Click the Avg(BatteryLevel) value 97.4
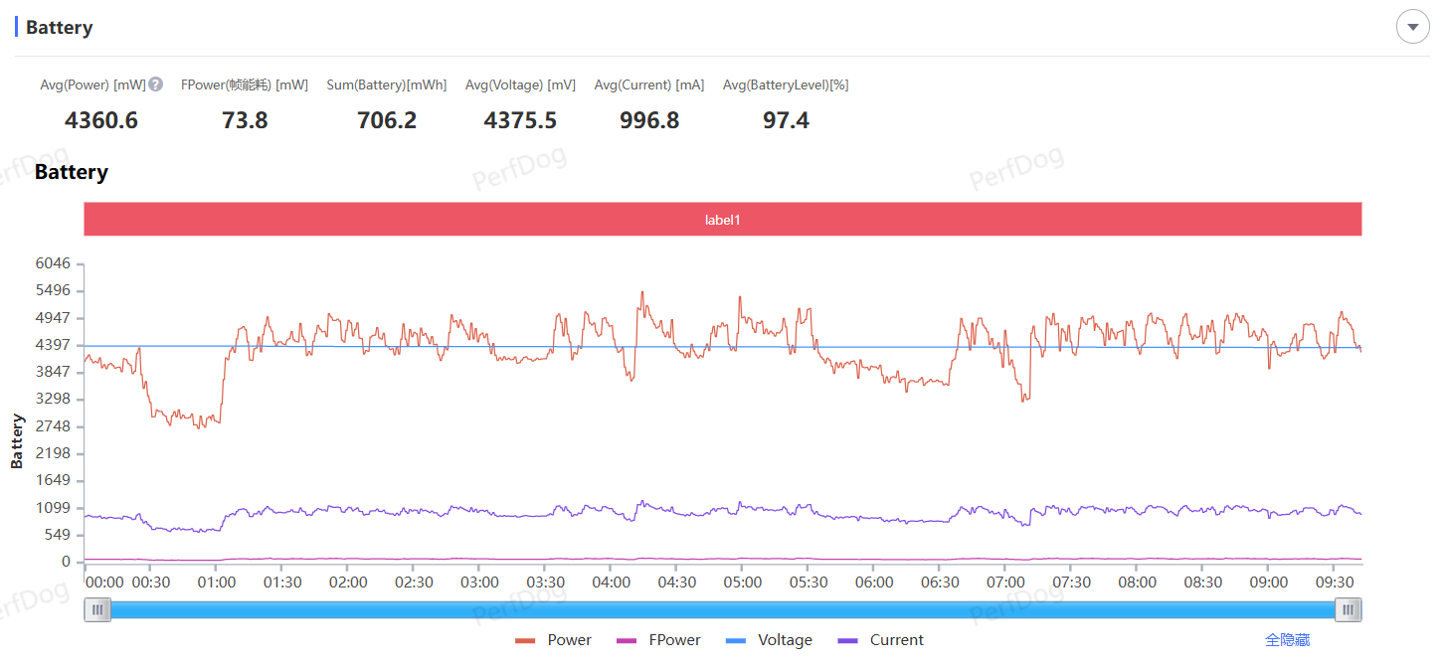Image resolution: width=1440 pixels, height=669 pixels. click(x=785, y=121)
